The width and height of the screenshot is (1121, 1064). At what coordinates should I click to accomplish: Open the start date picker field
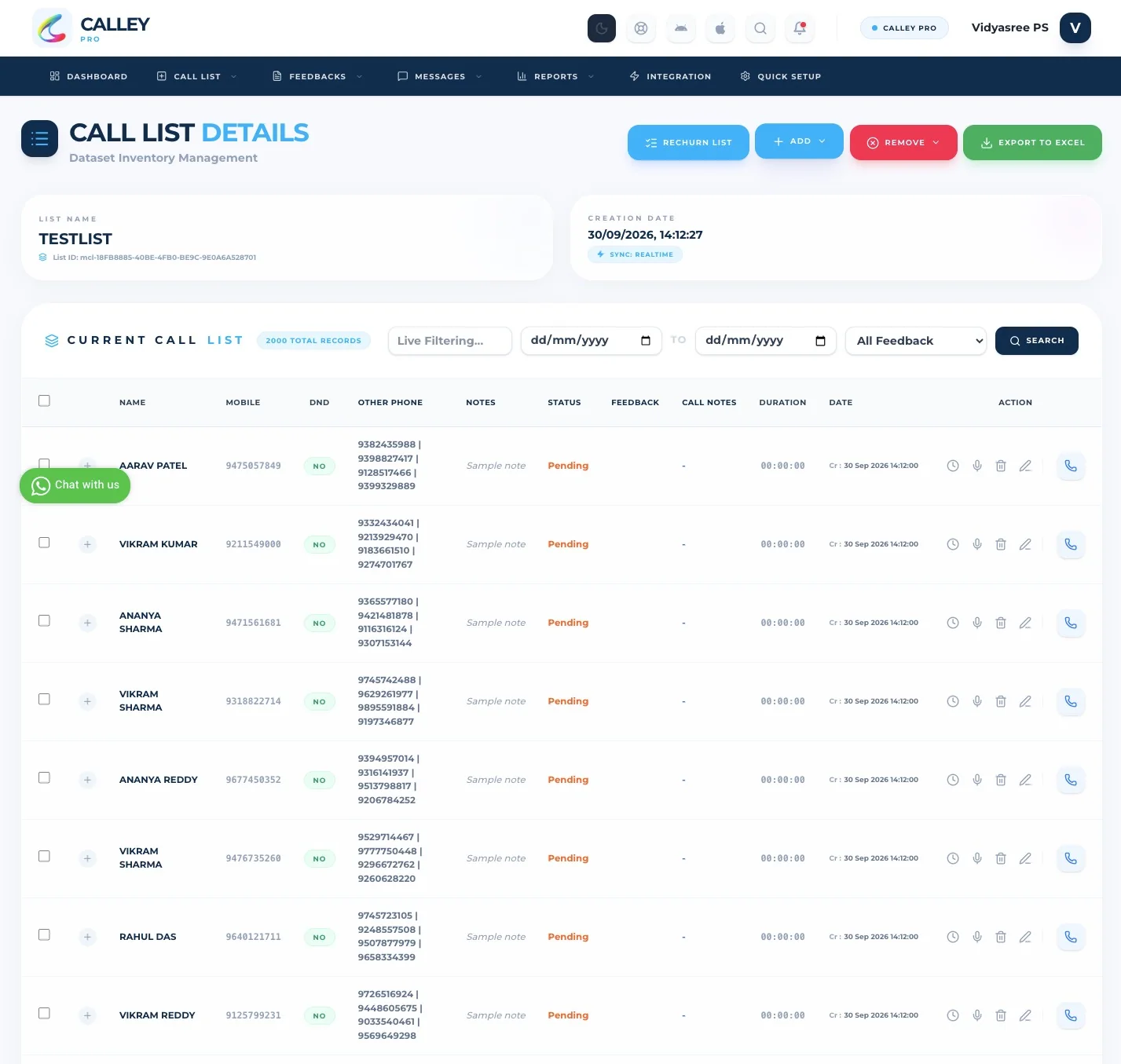pos(592,341)
